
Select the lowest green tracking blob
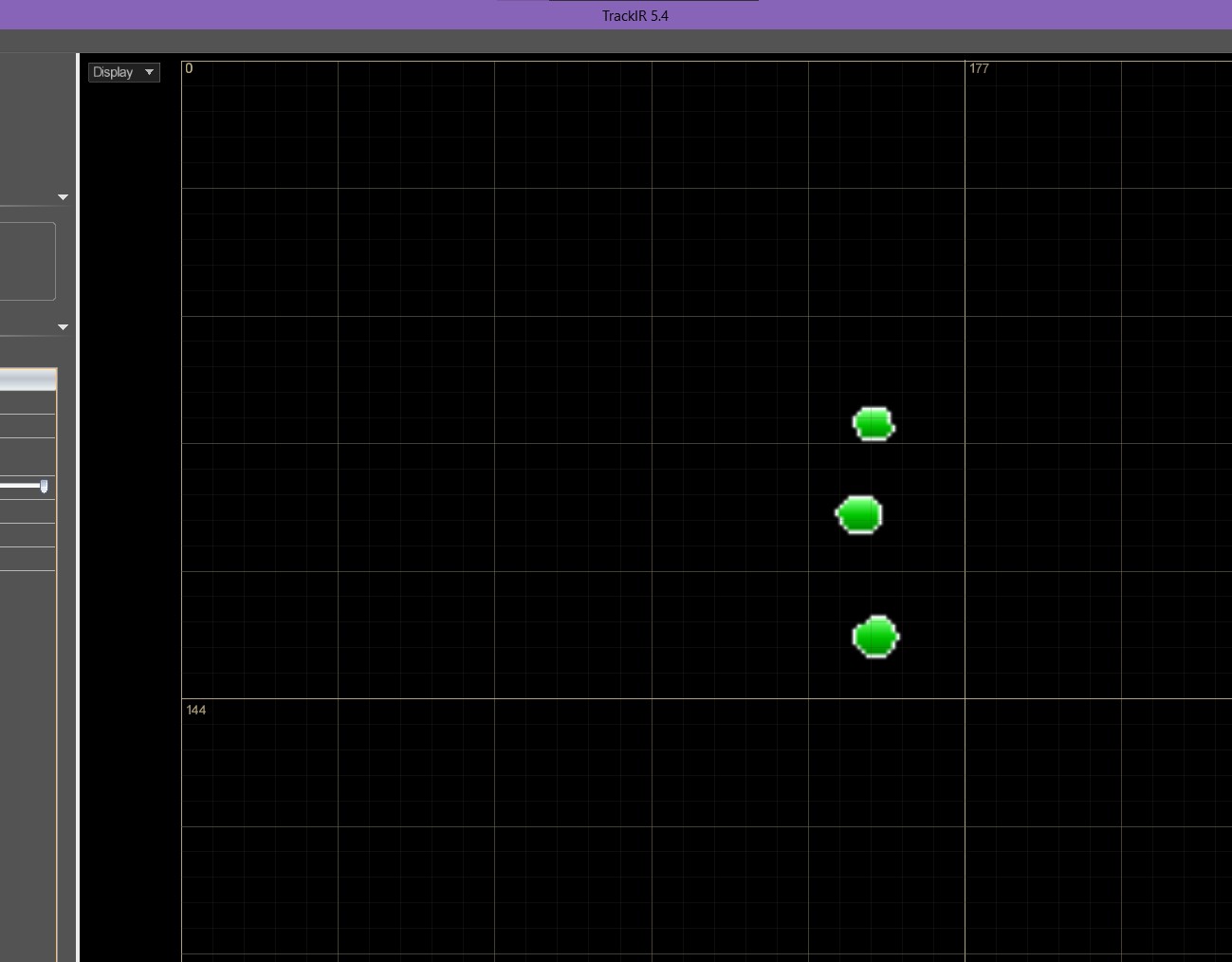point(875,637)
